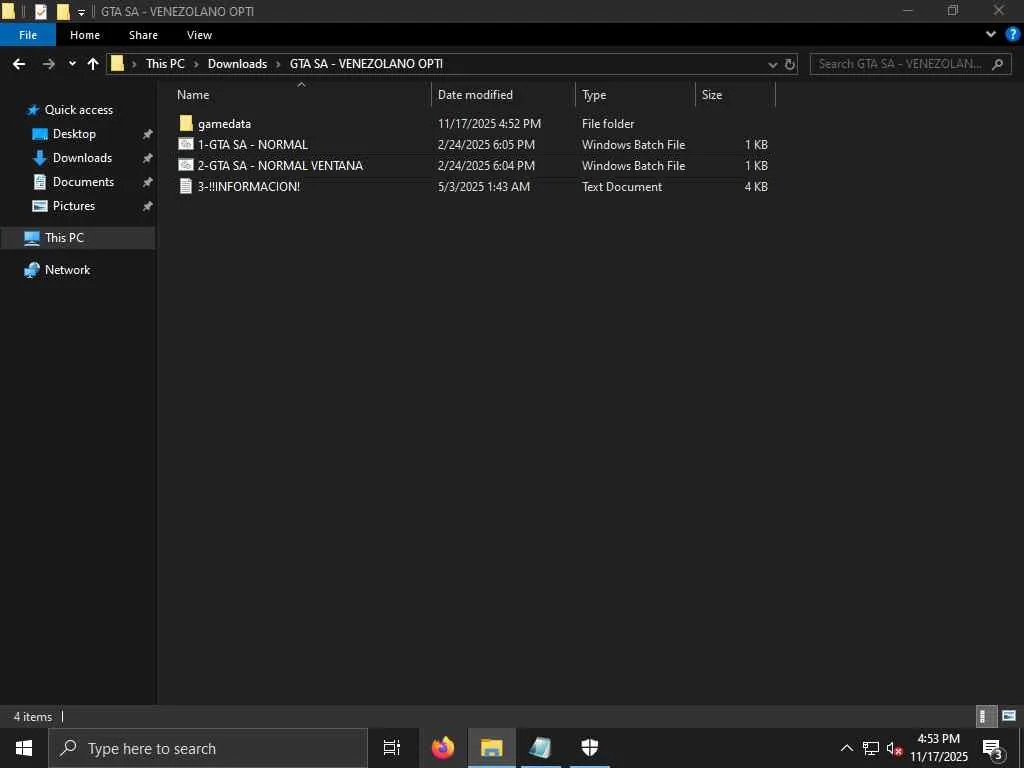Open Task View from the taskbar
The image size is (1024, 768).
tap(392, 748)
